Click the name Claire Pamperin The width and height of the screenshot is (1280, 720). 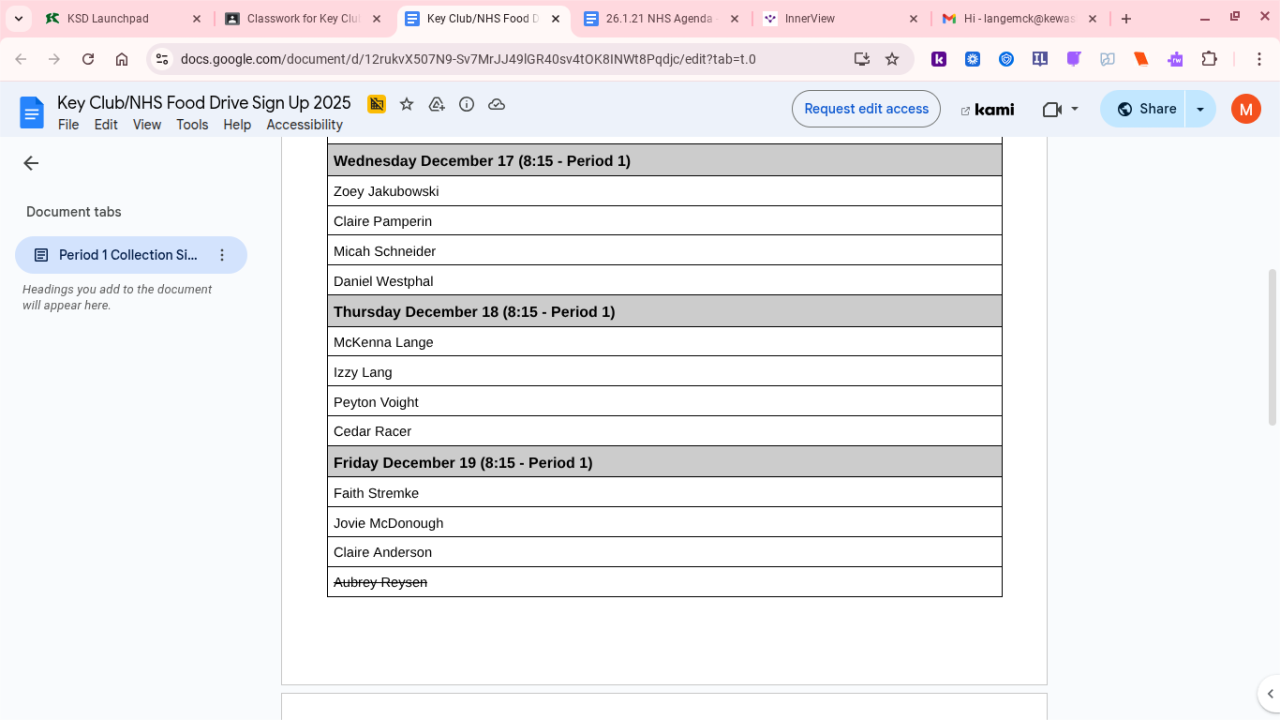(383, 221)
